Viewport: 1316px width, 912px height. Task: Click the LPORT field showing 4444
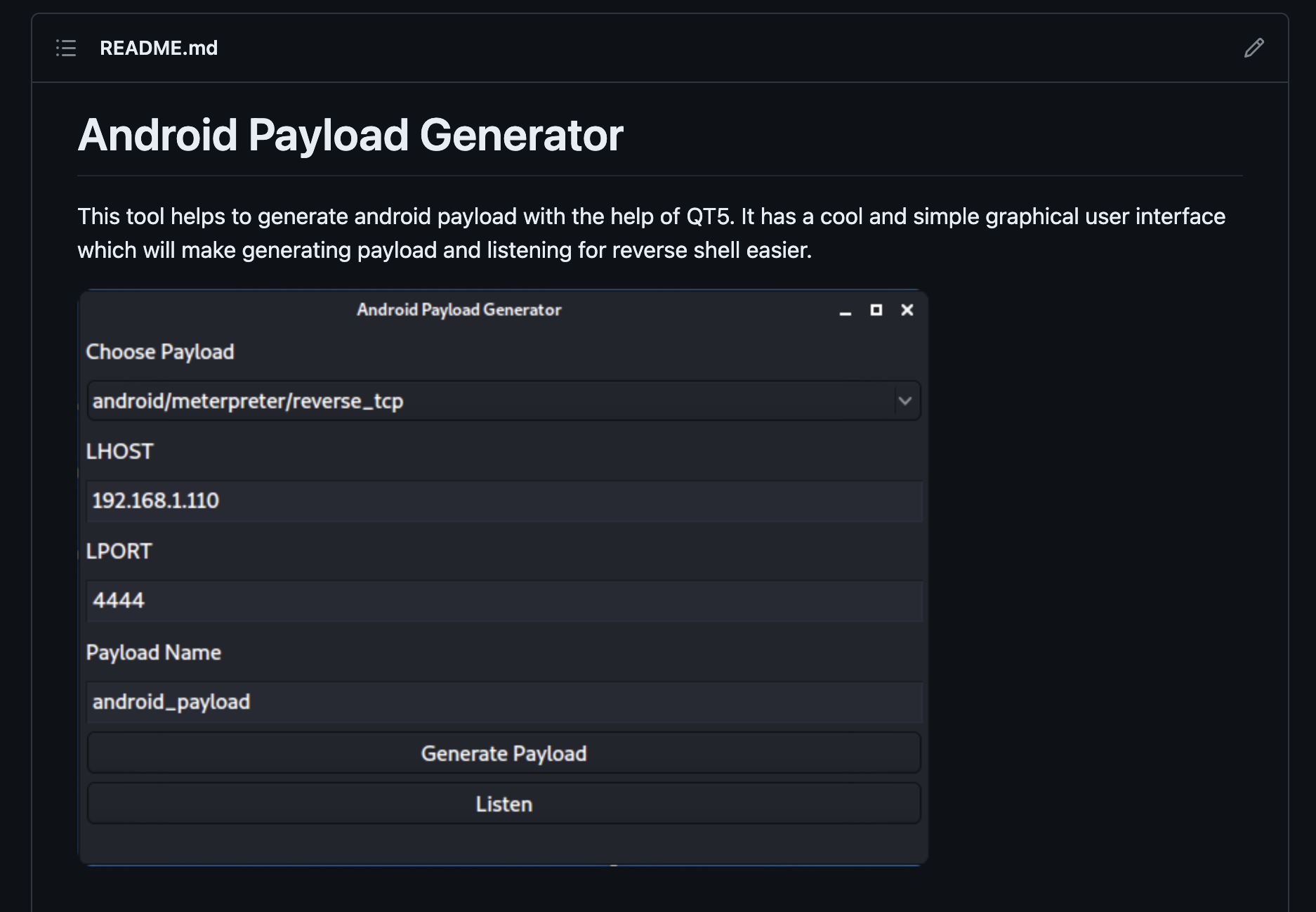pyautogui.click(x=504, y=601)
